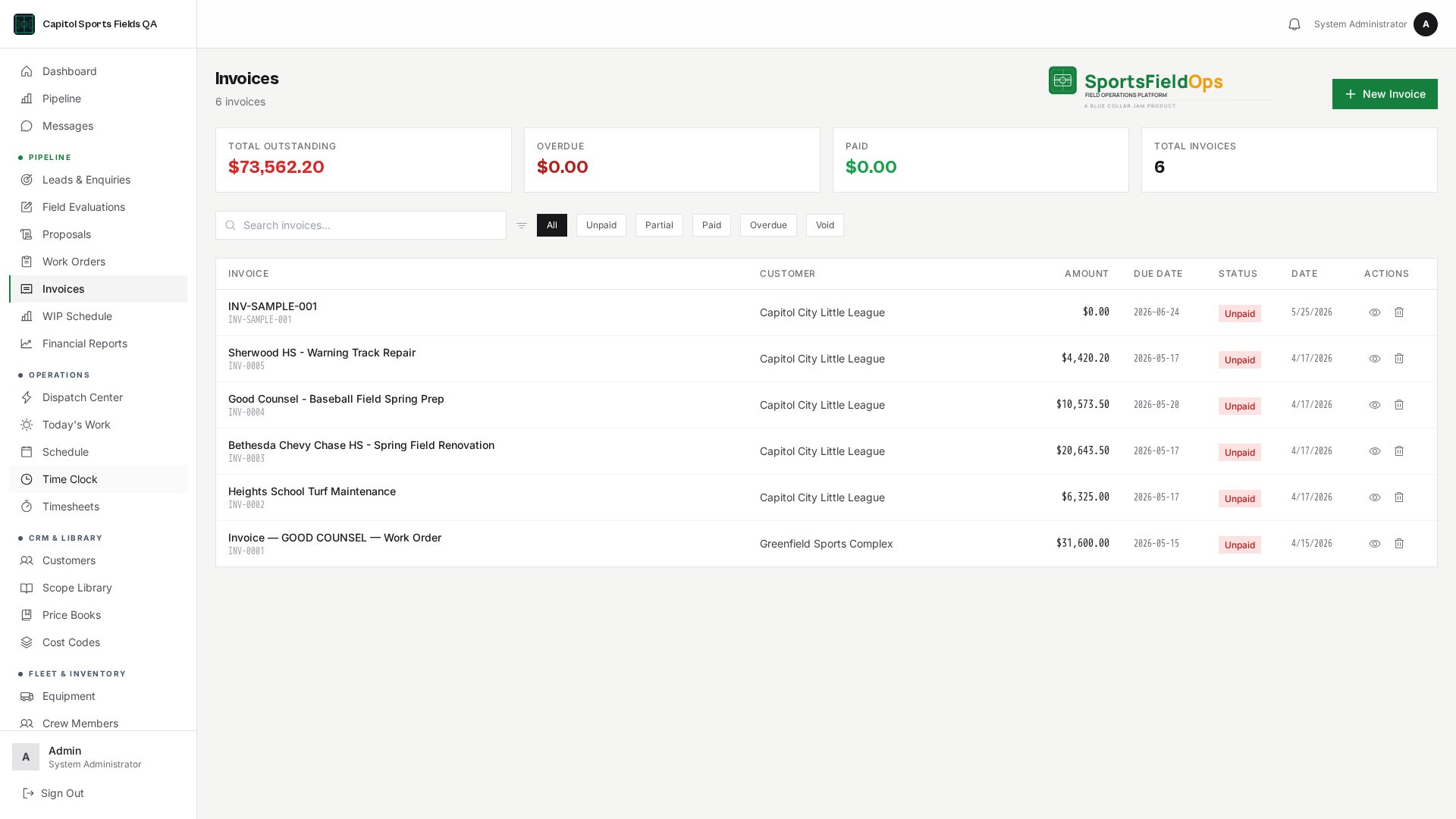Image resolution: width=1456 pixels, height=819 pixels.
Task: Open the Sherwood HS - Warning Track Repair row
Action: (827, 359)
